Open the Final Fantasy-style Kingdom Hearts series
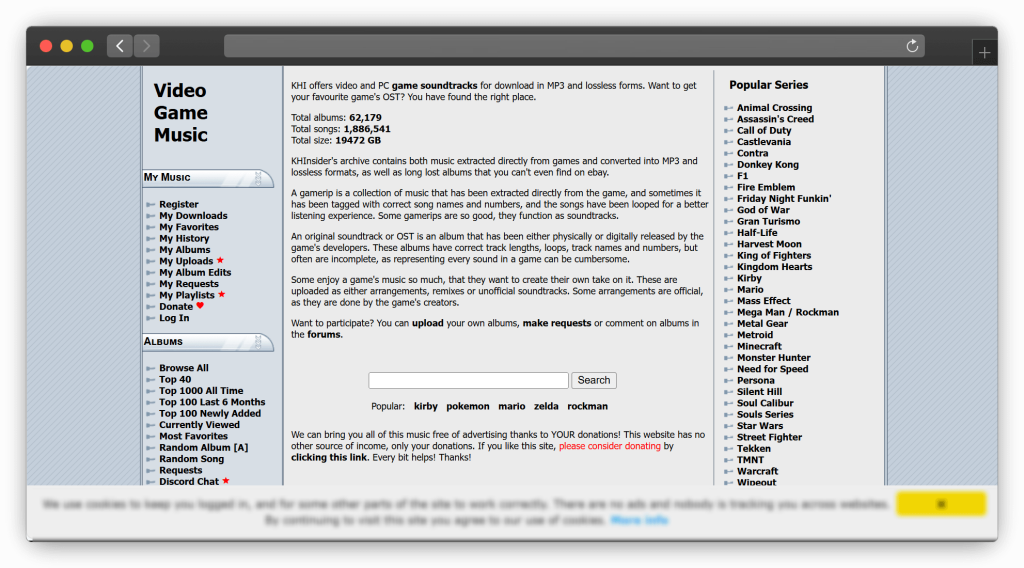This screenshot has height=568, width=1024. pyautogui.click(x=774, y=267)
